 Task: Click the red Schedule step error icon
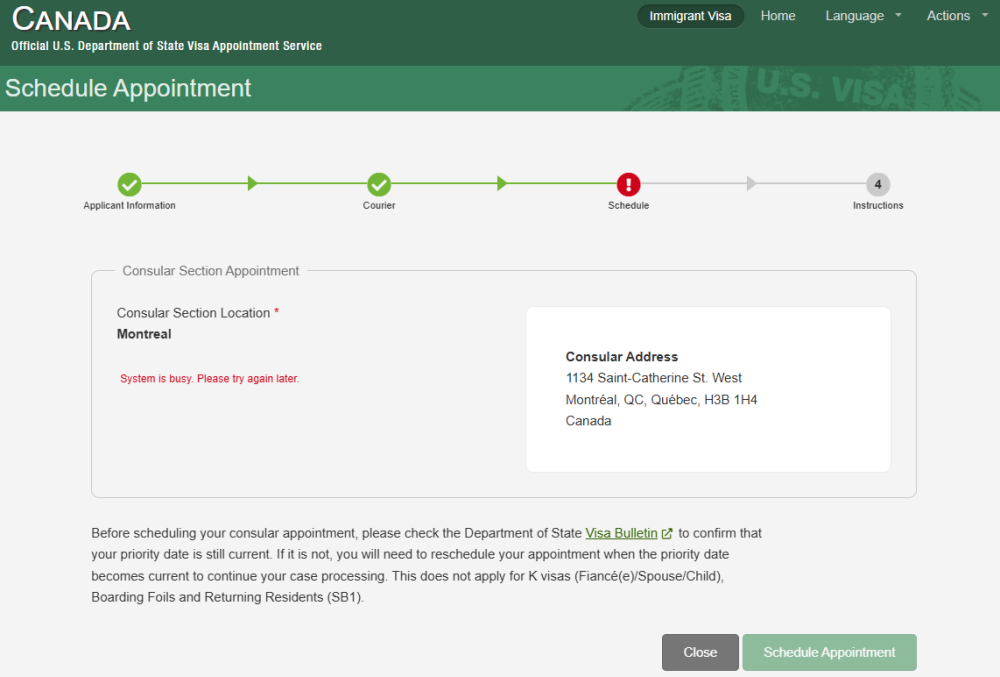click(628, 184)
